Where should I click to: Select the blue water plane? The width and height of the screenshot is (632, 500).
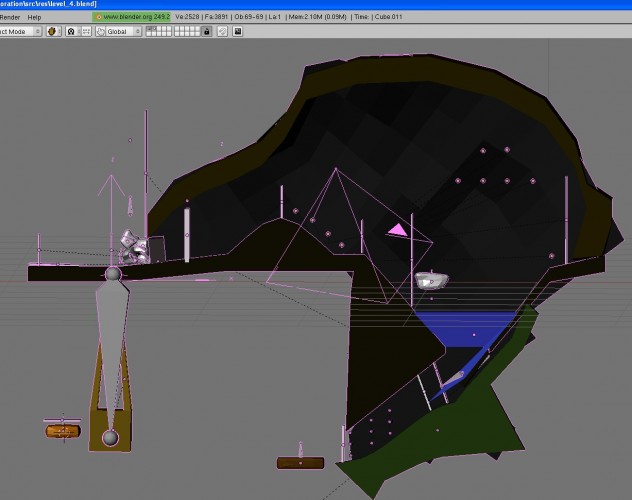464,328
